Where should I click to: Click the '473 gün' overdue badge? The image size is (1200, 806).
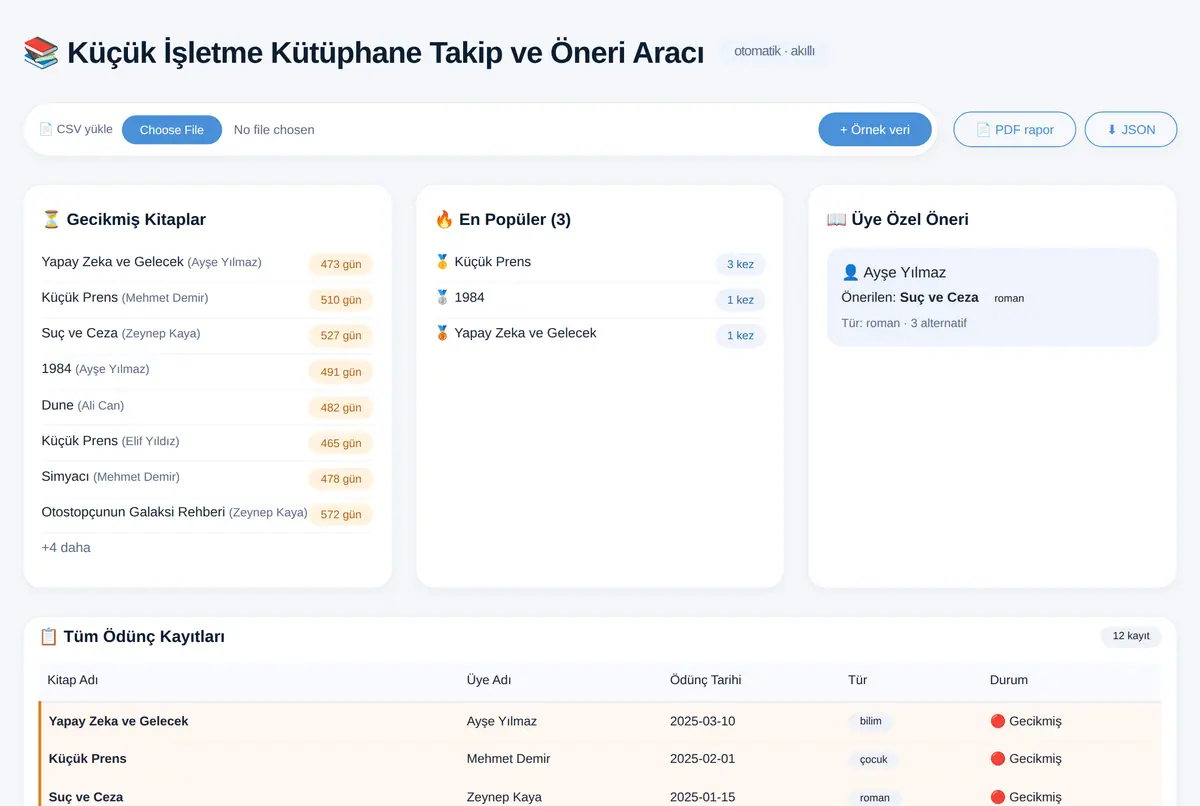point(341,265)
